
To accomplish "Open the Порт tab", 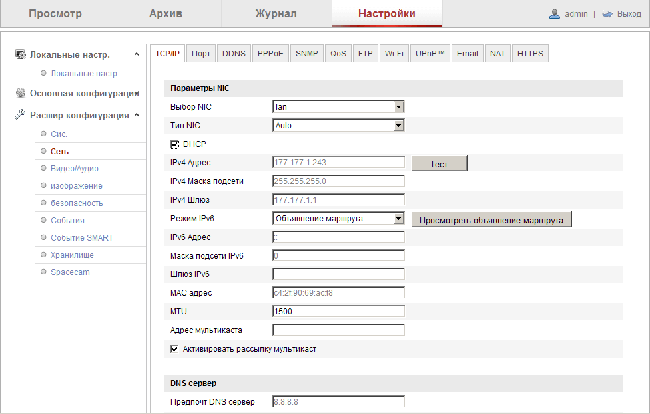I will pyautogui.click(x=201, y=53).
